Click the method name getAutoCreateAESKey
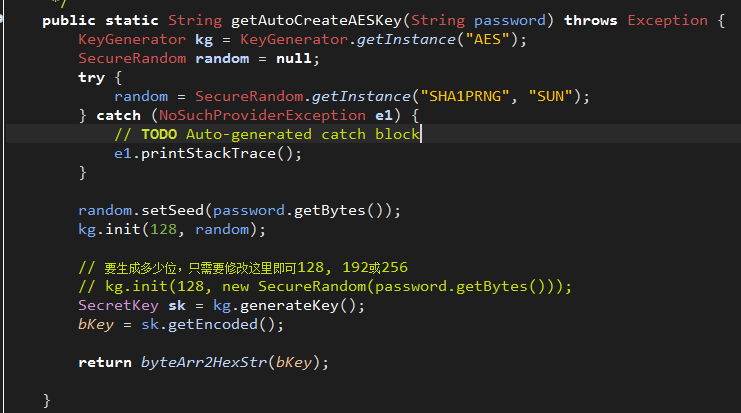 point(316,21)
